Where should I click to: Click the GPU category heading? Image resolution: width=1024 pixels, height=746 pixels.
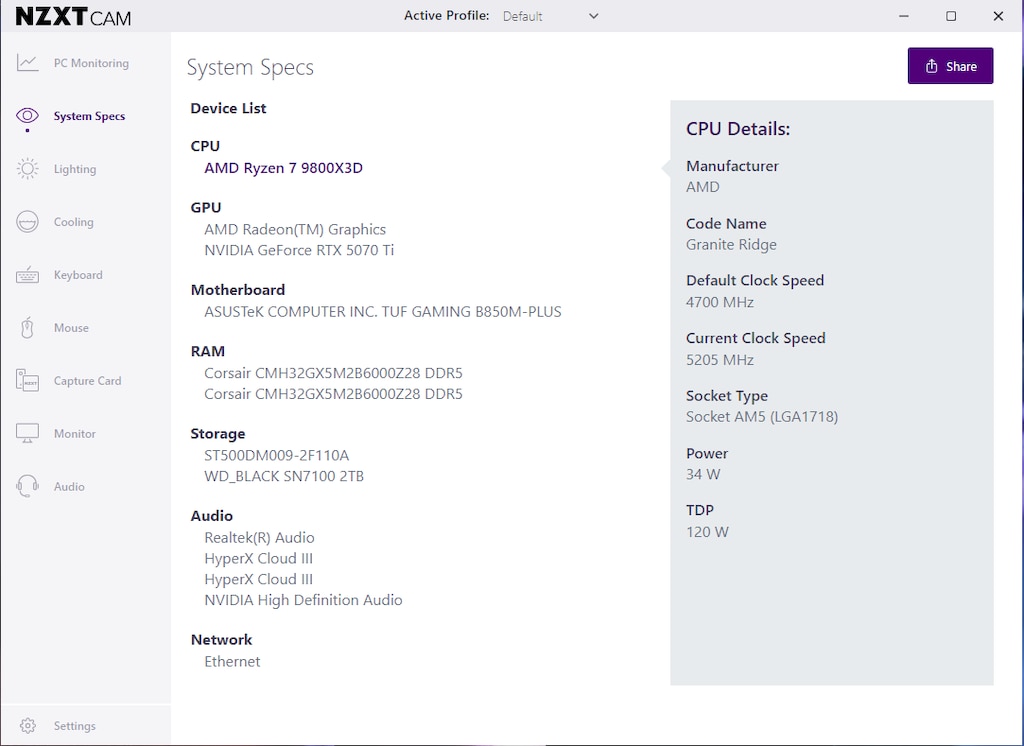[205, 208]
